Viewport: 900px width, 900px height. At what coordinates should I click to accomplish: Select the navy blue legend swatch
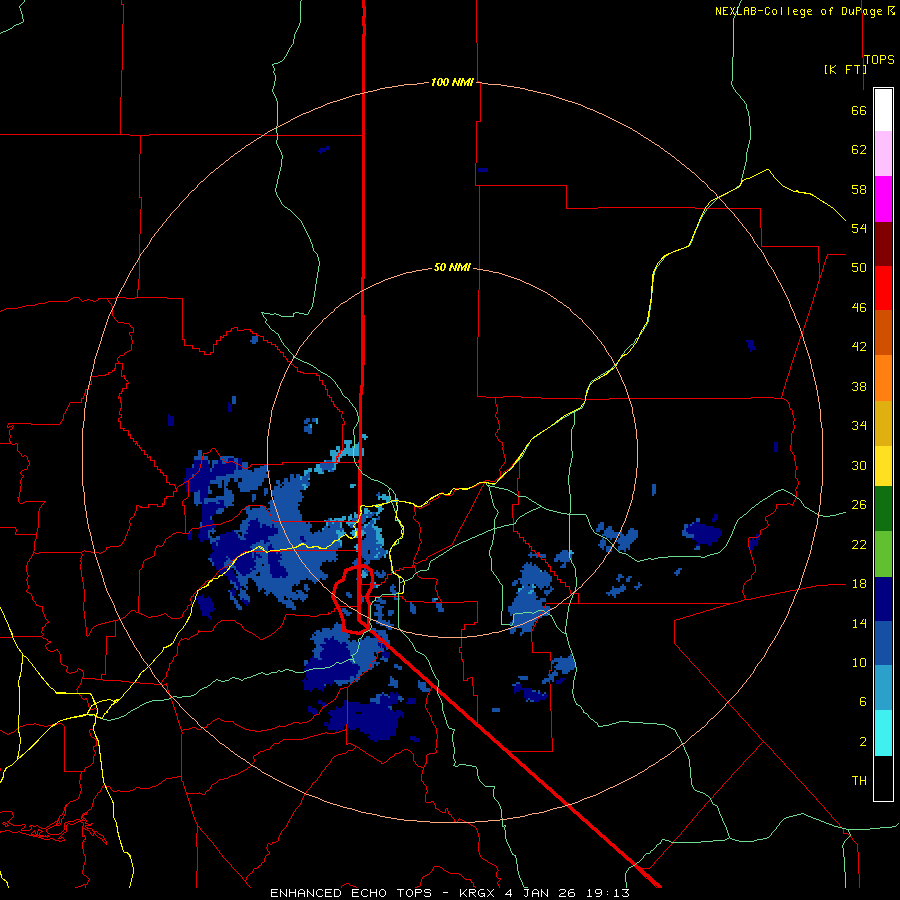tap(883, 599)
